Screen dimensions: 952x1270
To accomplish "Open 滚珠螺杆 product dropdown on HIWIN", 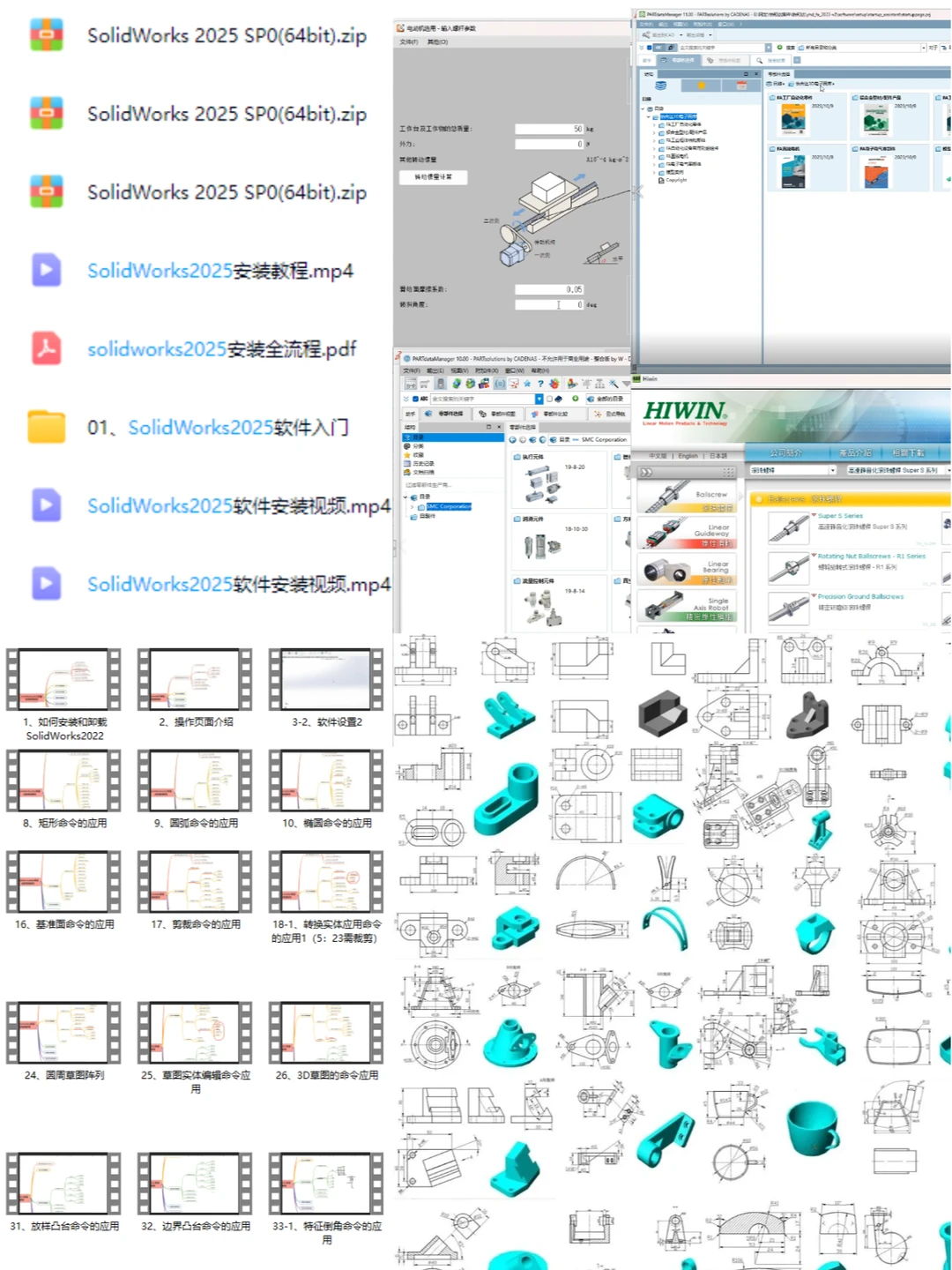I will click(x=792, y=470).
